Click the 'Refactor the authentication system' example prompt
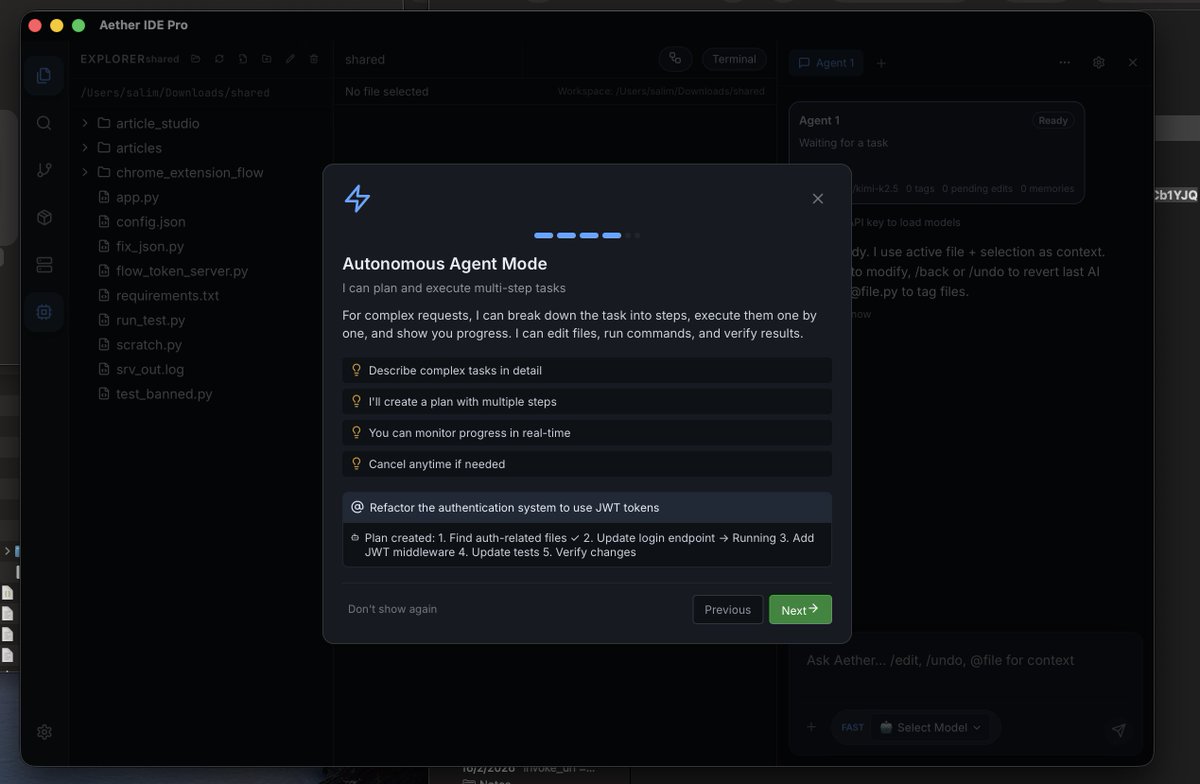Image resolution: width=1200 pixels, height=784 pixels. (x=587, y=507)
